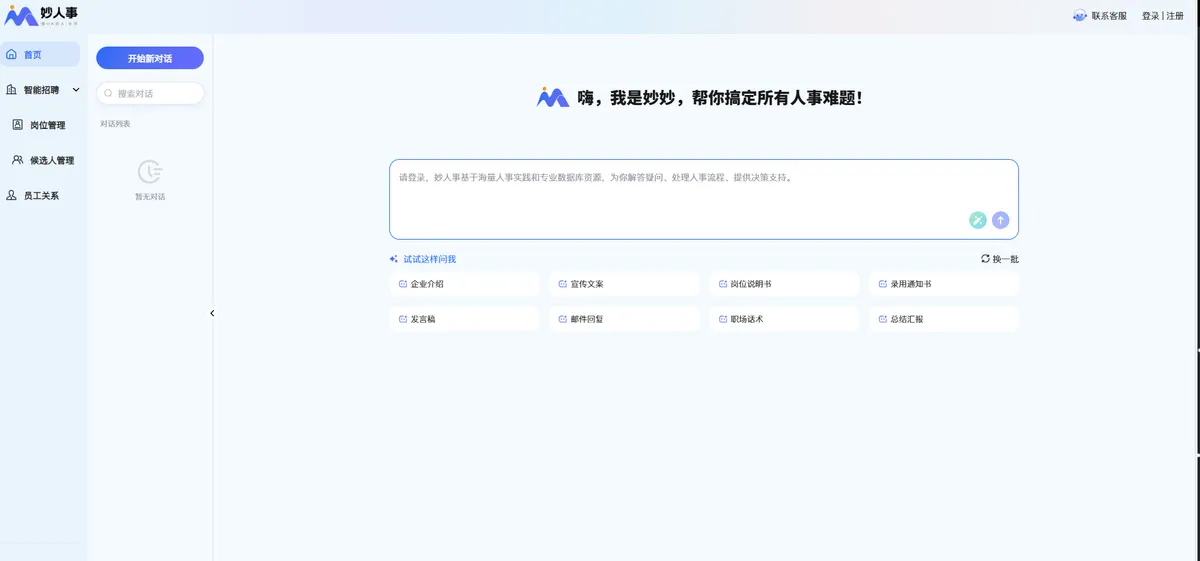Click the 注册 register link
Viewport: 1200px width, 561px height.
point(1175,16)
